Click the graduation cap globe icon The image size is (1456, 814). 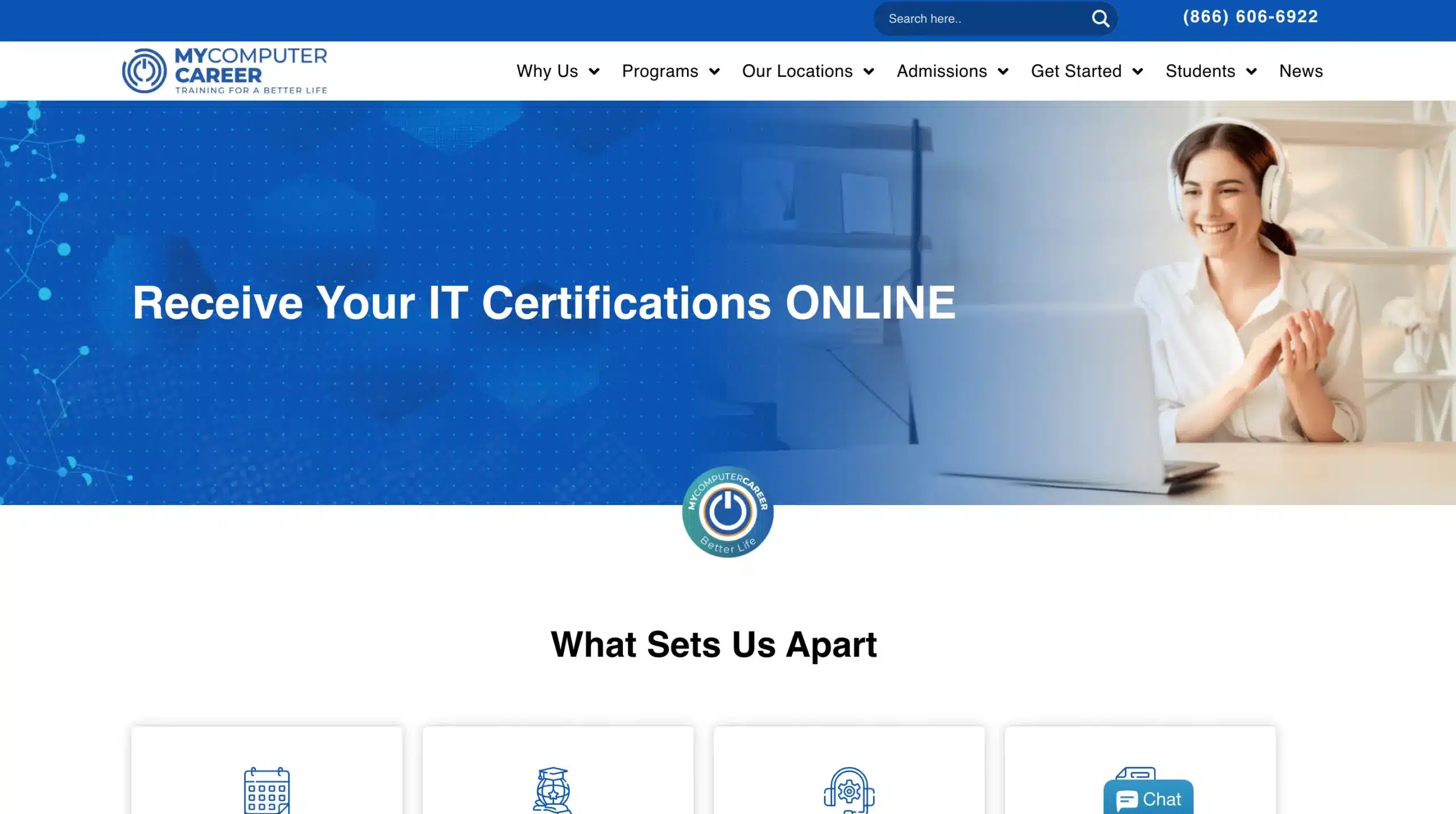click(x=552, y=790)
